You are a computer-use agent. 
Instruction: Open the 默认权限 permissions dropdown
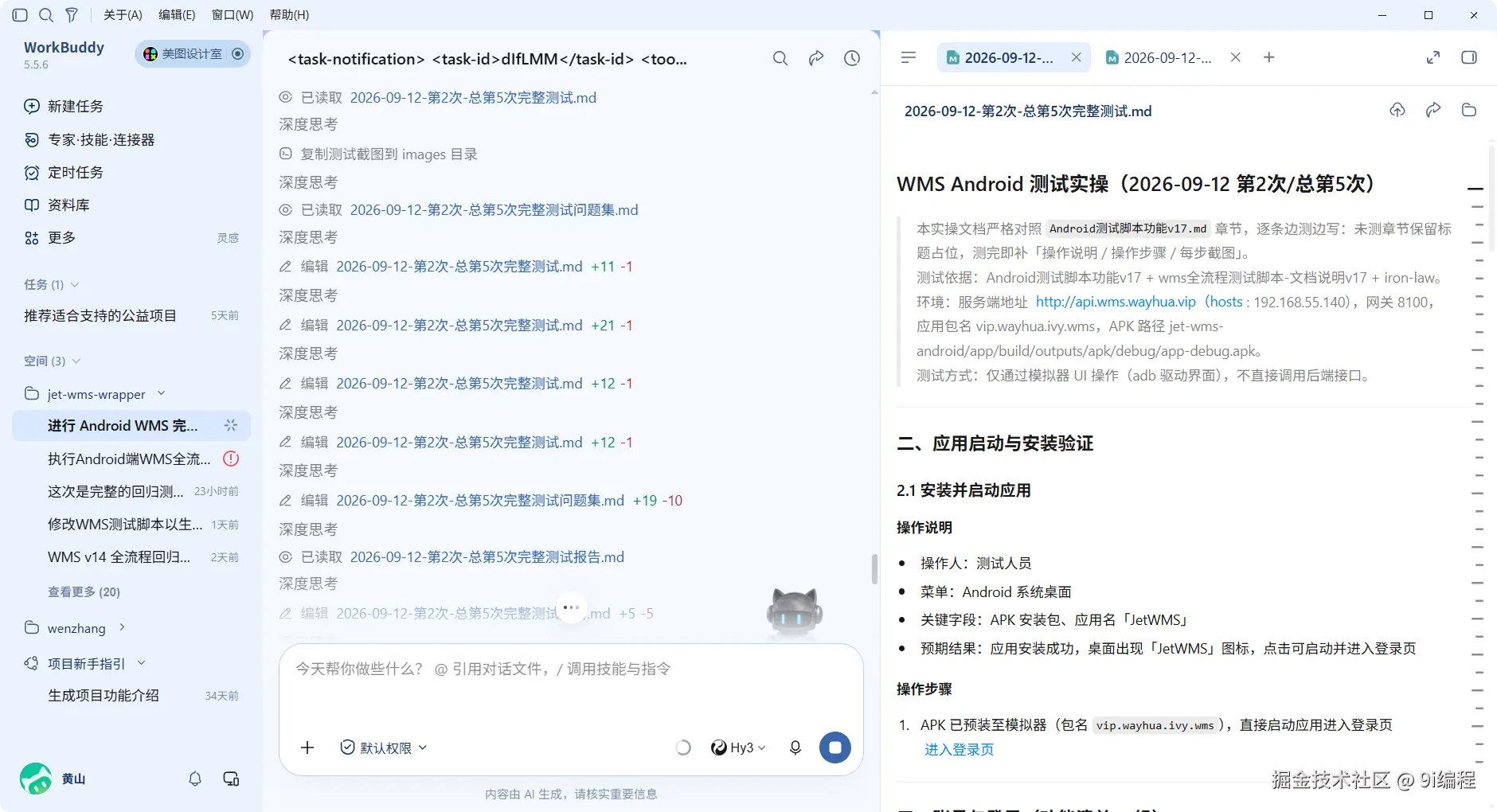(x=384, y=748)
